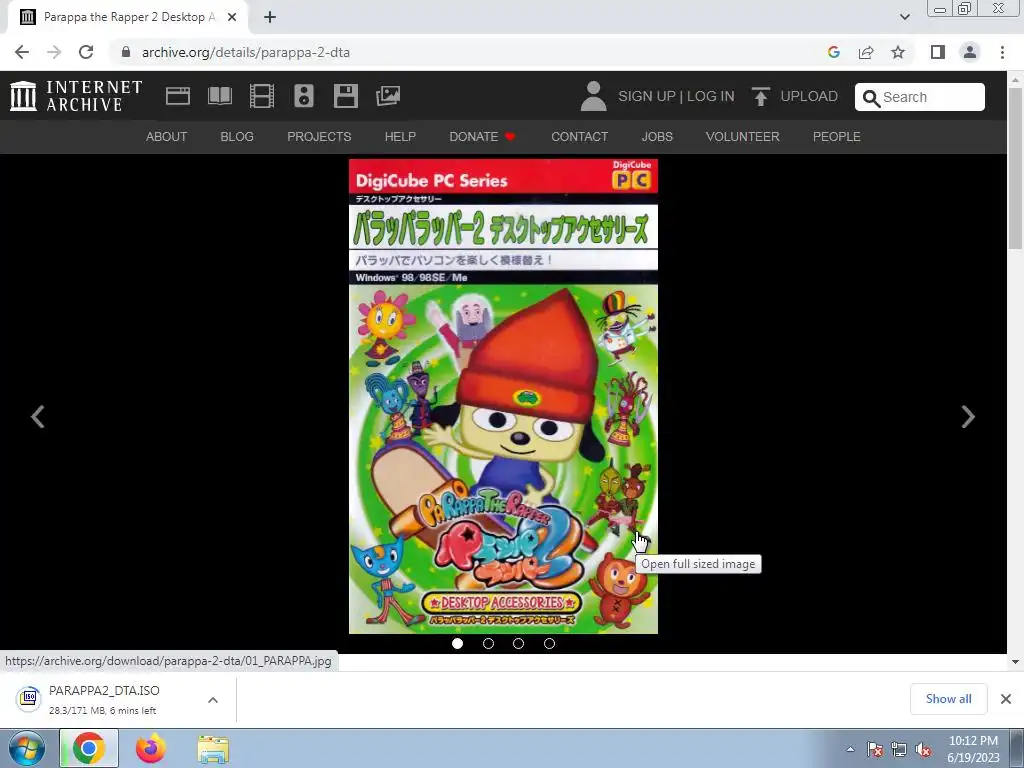Viewport: 1024px width, 768px height.
Task: Open the Audio speaker icon
Action: coord(304,96)
